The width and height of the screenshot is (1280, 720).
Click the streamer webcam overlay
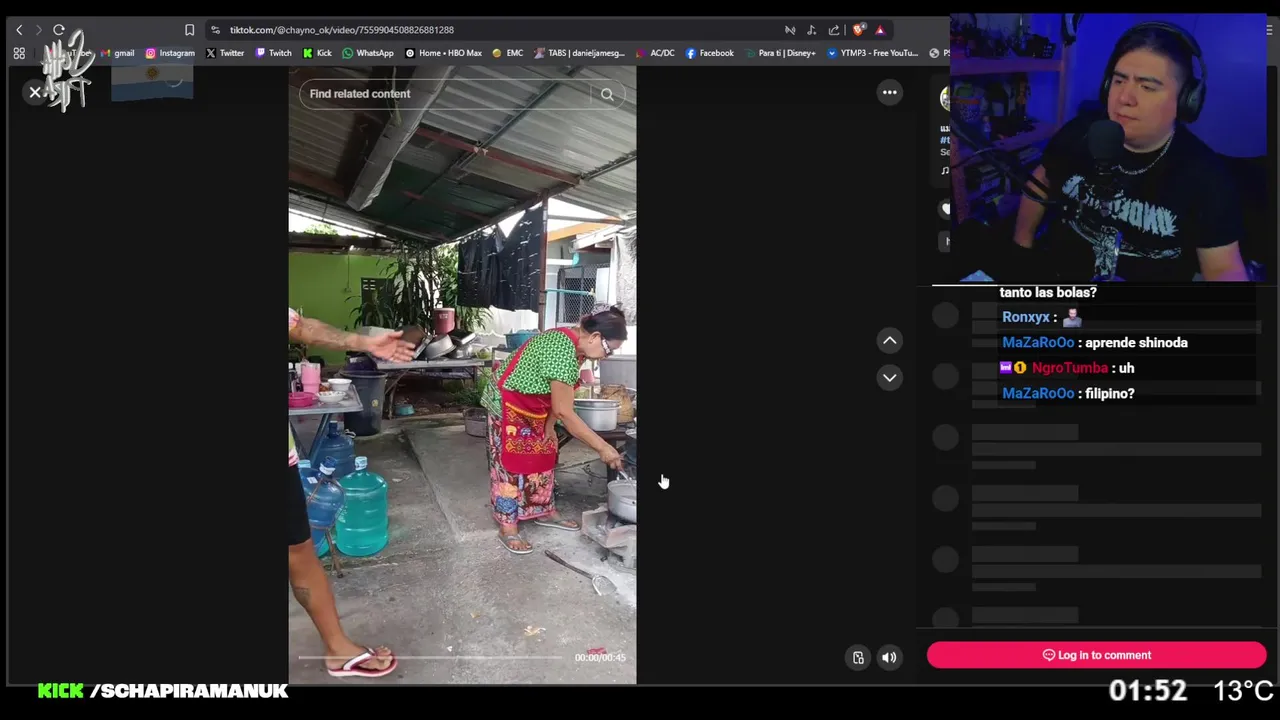1108,148
